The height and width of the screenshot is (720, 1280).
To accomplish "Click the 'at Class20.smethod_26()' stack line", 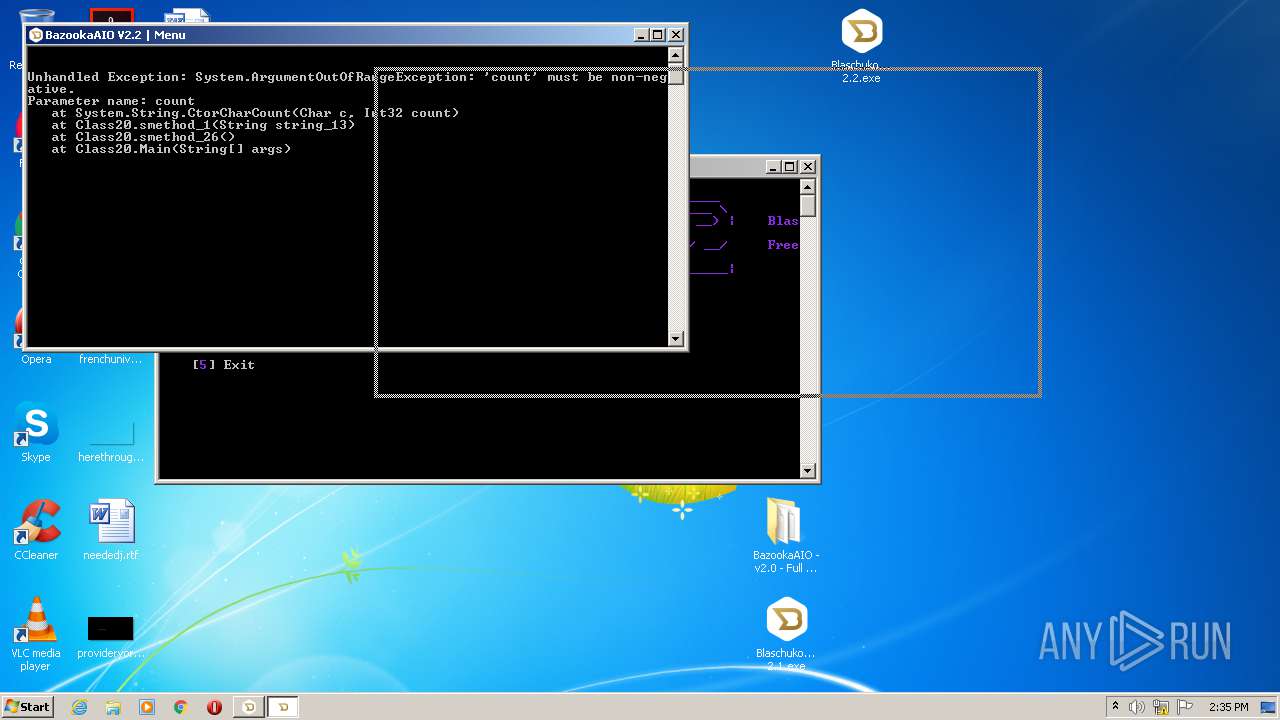I will (143, 137).
